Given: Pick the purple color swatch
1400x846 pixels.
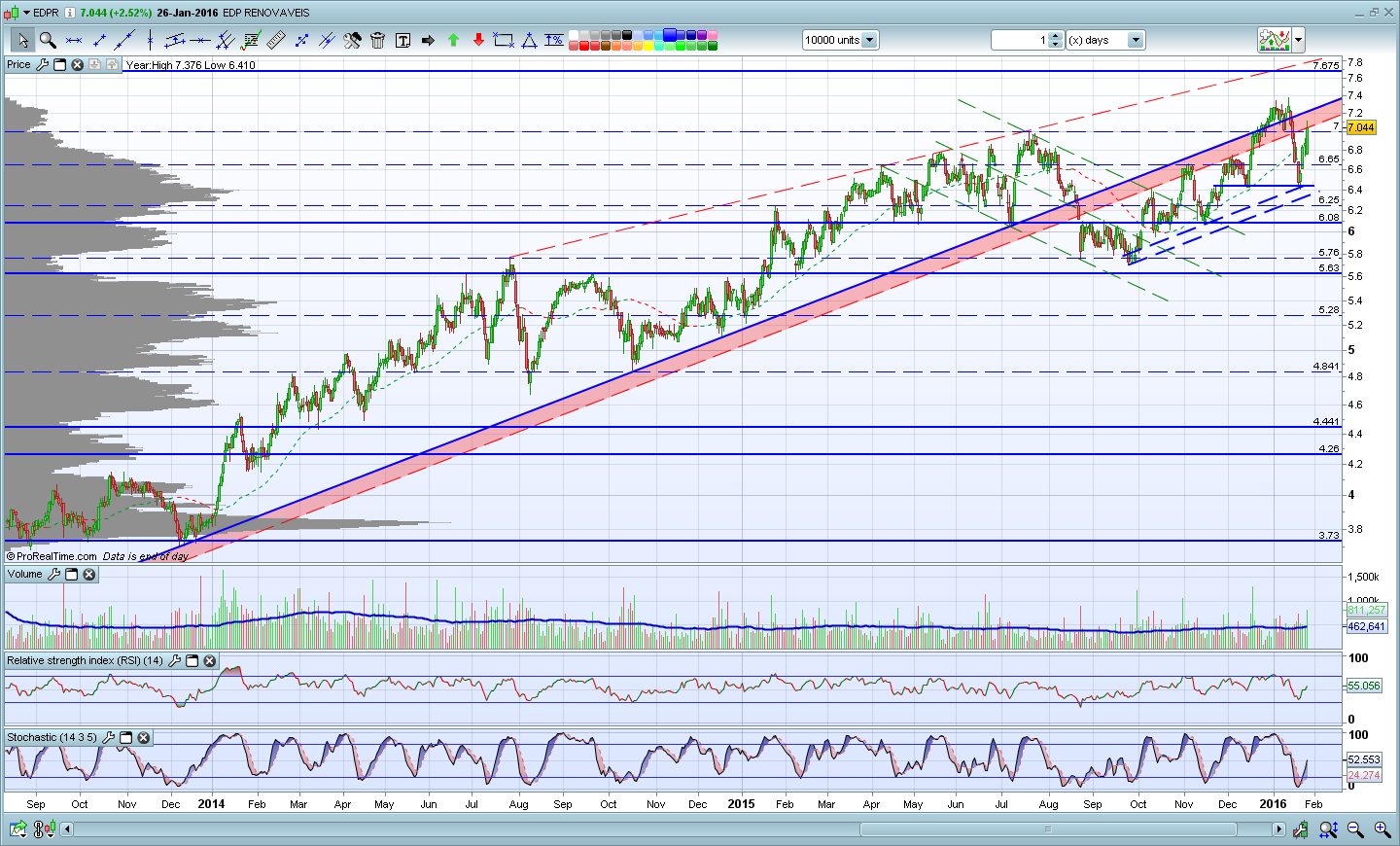Looking at the screenshot, I should pos(702,35).
